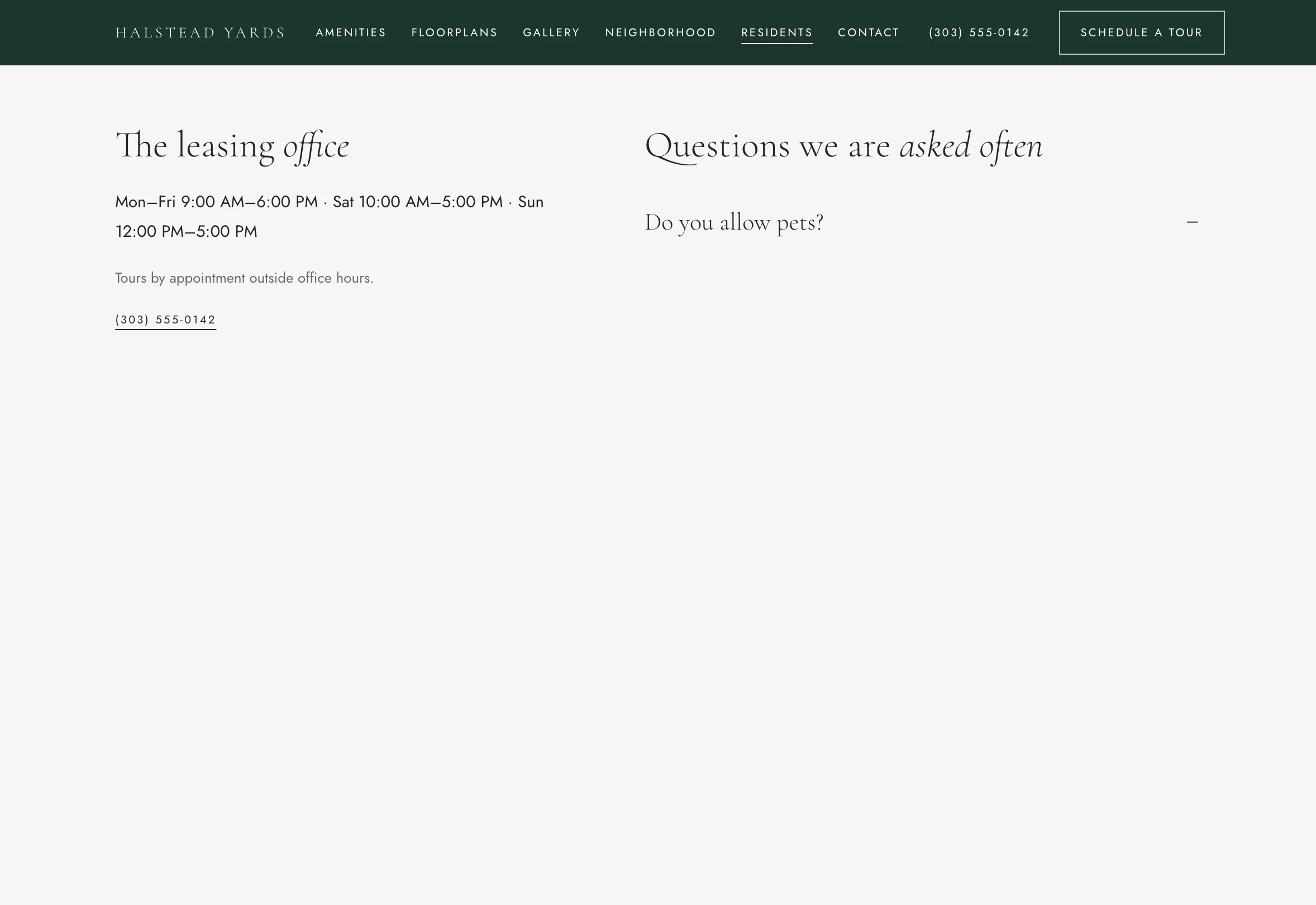Viewport: 1316px width, 905px height.
Task: Click the minus icon beside pets question
Action: pos(1192,222)
